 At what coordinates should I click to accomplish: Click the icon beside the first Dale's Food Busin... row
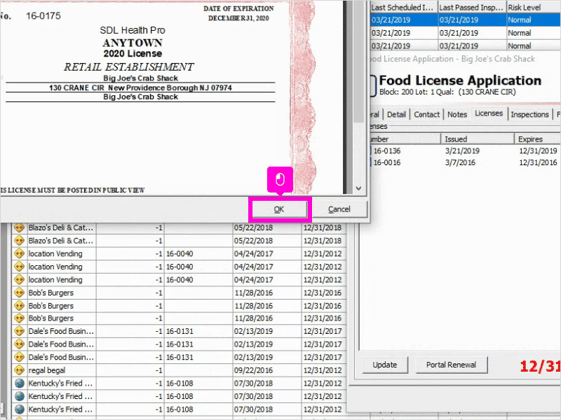[x=19, y=331]
